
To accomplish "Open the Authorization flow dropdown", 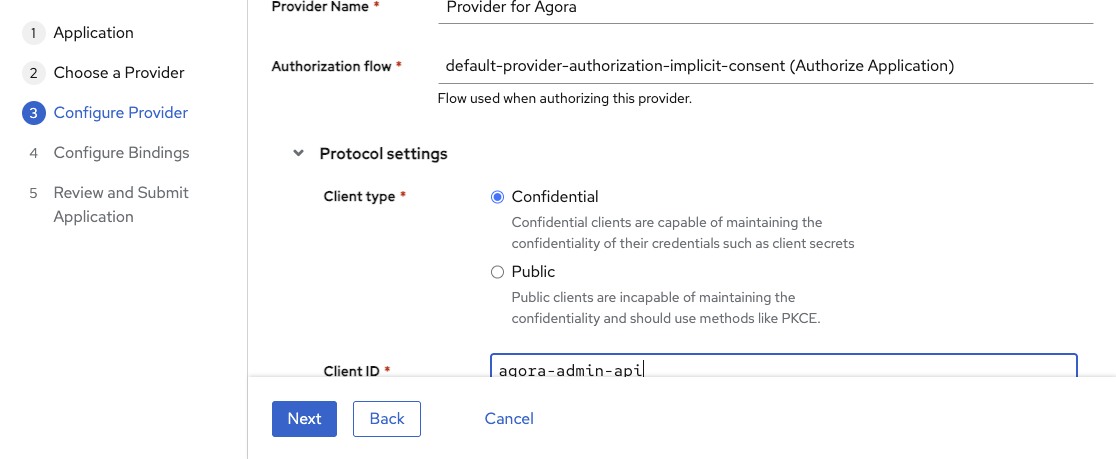I will coord(765,66).
